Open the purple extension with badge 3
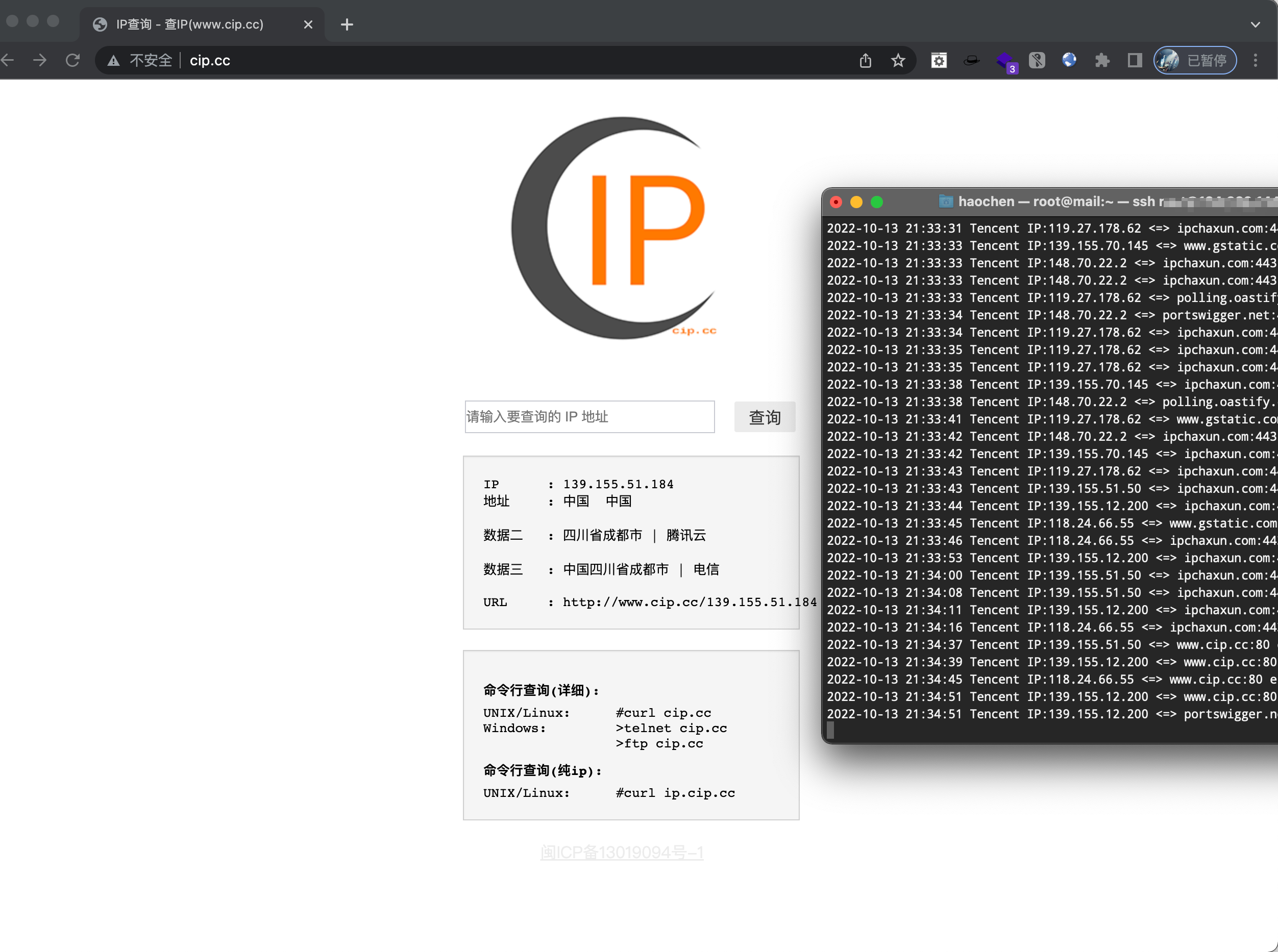The image size is (1278, 952). tap(1006, 62)
